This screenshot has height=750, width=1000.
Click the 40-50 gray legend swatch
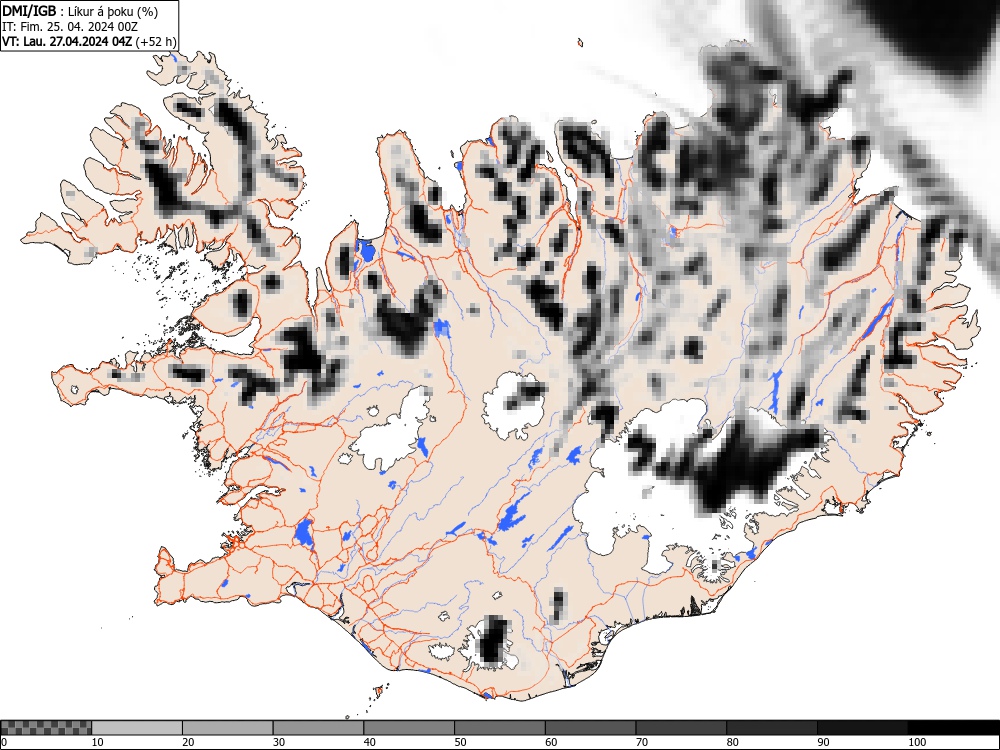409,728
